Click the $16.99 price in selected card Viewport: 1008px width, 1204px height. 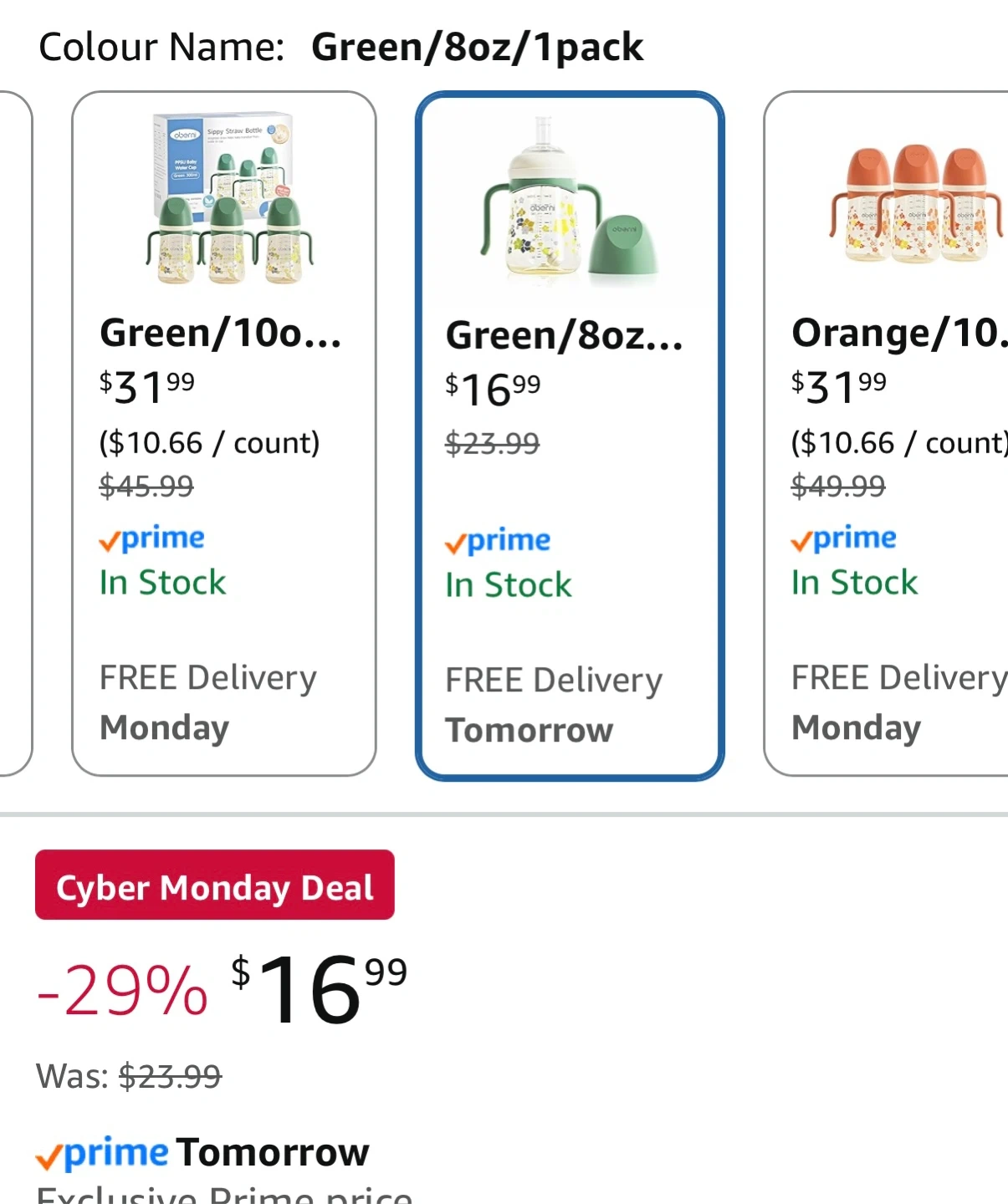tap(493, 390)
